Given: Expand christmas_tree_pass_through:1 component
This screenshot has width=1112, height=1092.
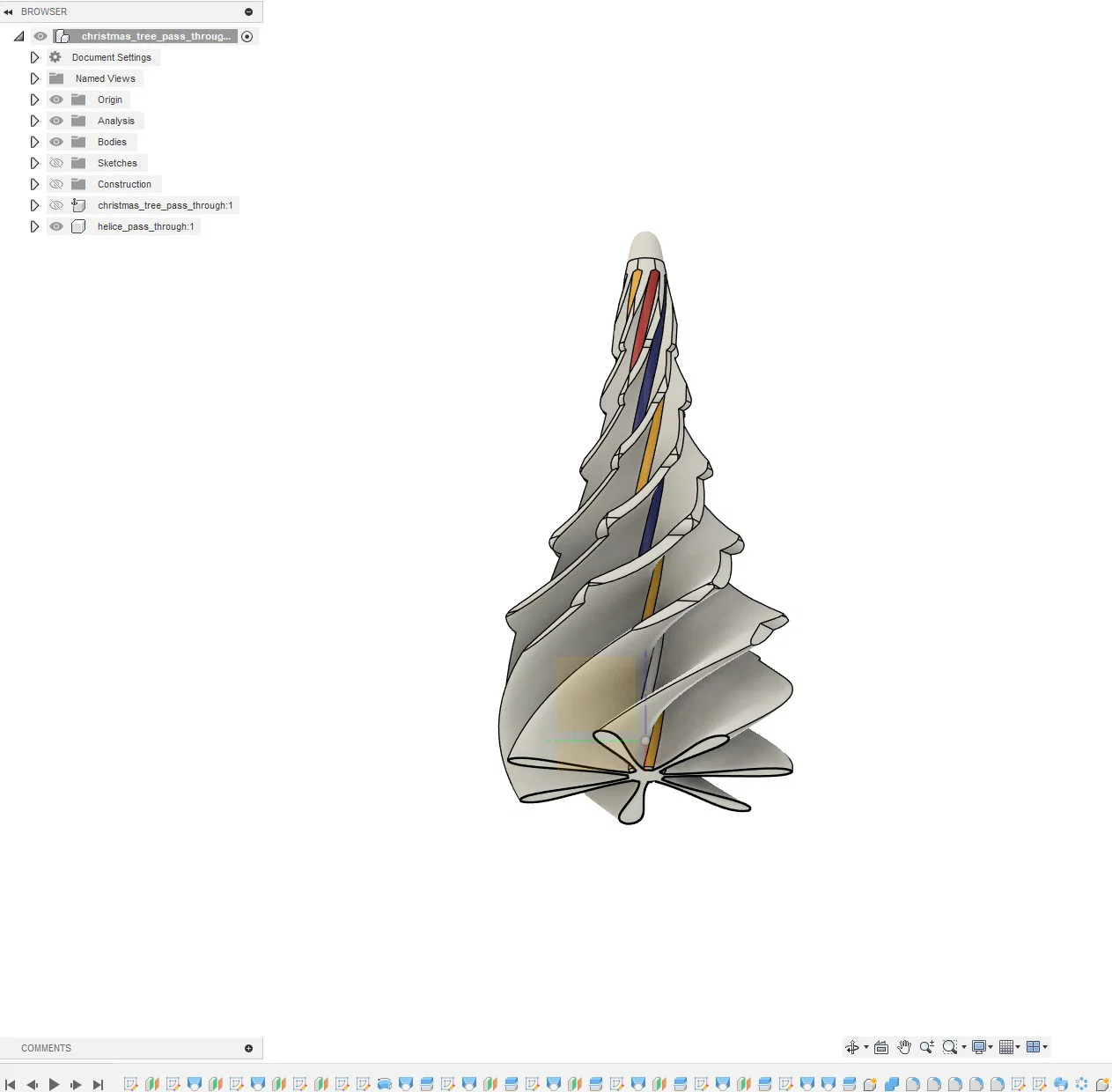Looking at the screenshot, I should pyautogui.click(x=34, y=205).
